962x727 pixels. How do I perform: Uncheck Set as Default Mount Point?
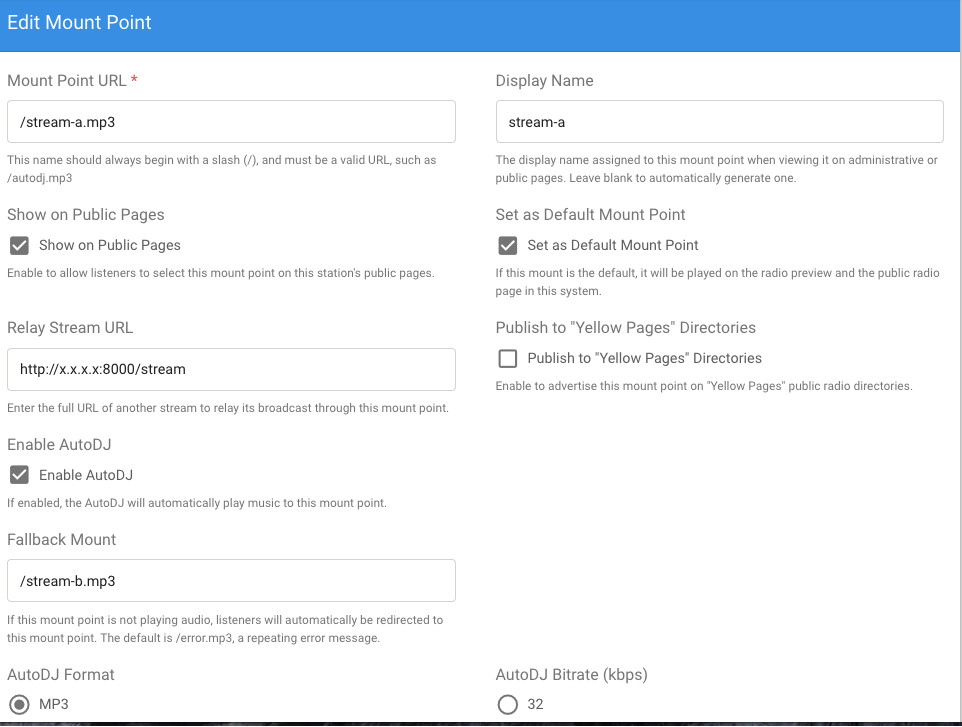(507, 245)
